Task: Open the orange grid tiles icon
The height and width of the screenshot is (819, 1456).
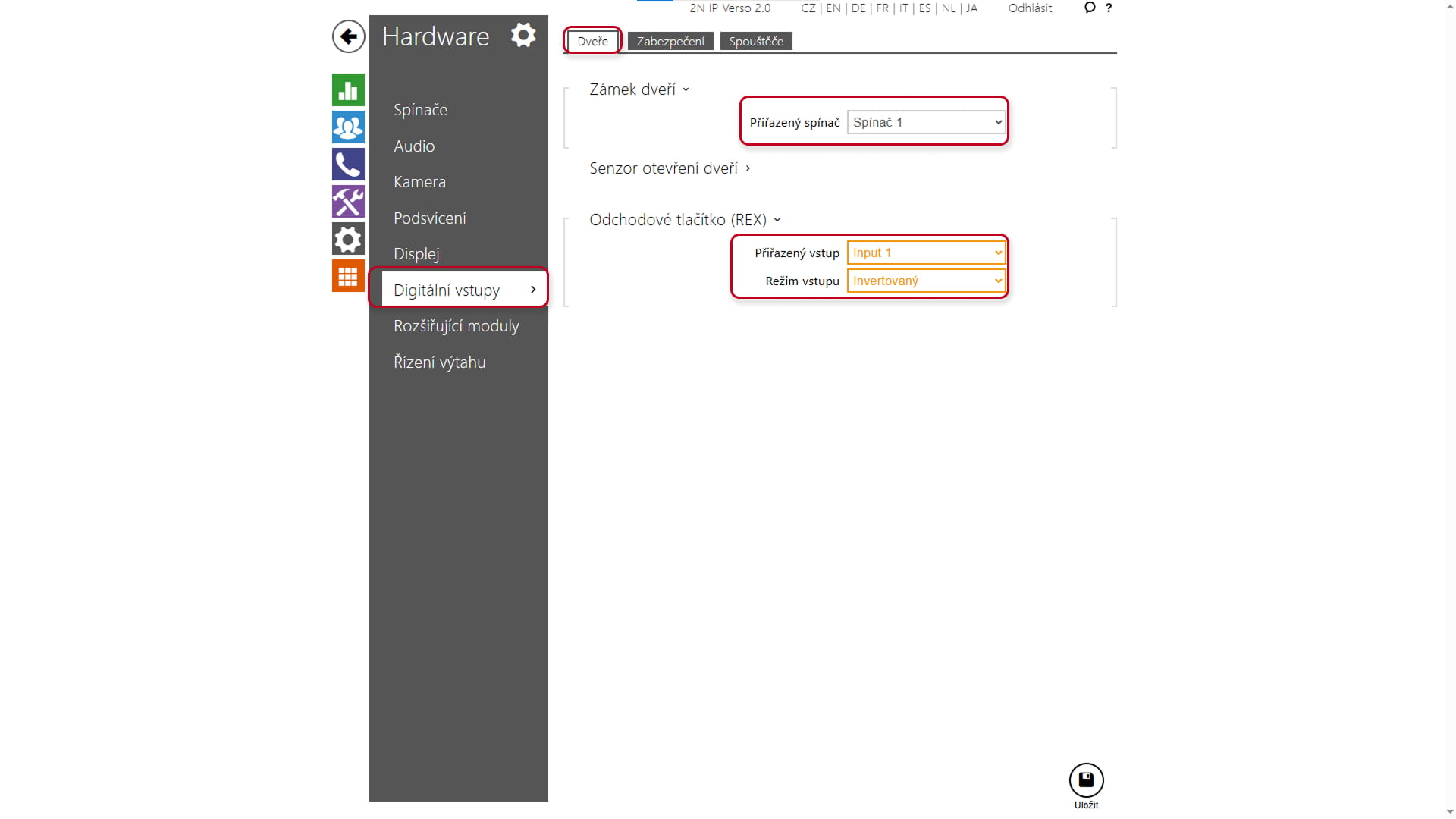Action: 348,276
